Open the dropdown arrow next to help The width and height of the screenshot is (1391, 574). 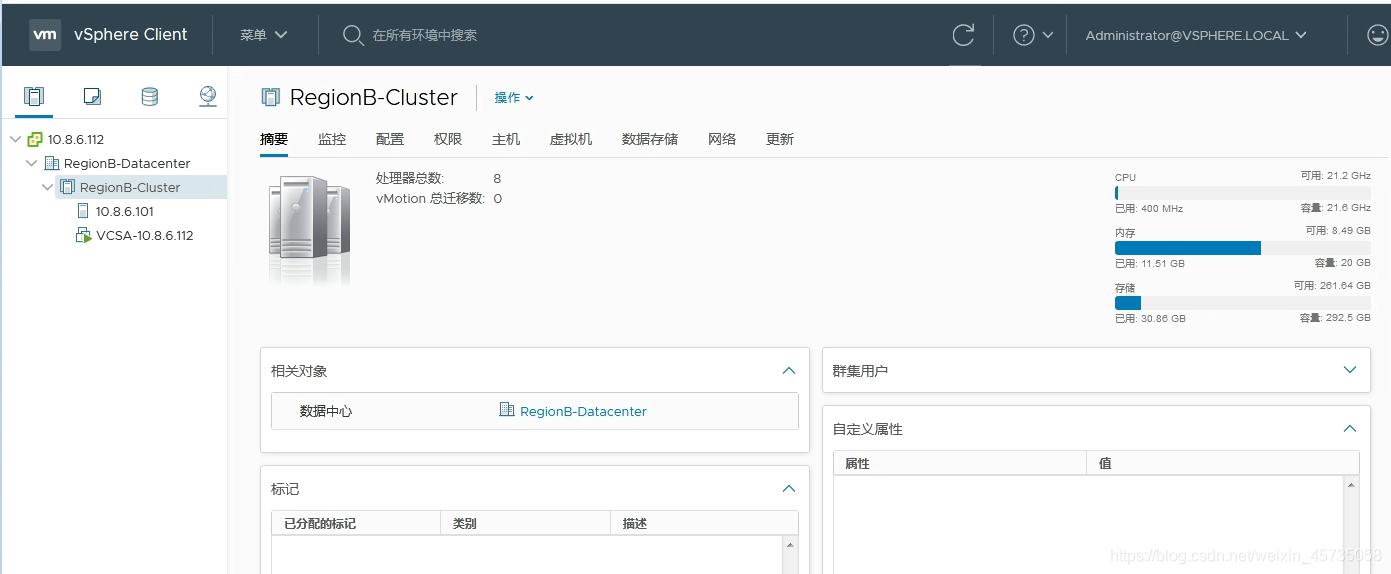point(1048,35)
